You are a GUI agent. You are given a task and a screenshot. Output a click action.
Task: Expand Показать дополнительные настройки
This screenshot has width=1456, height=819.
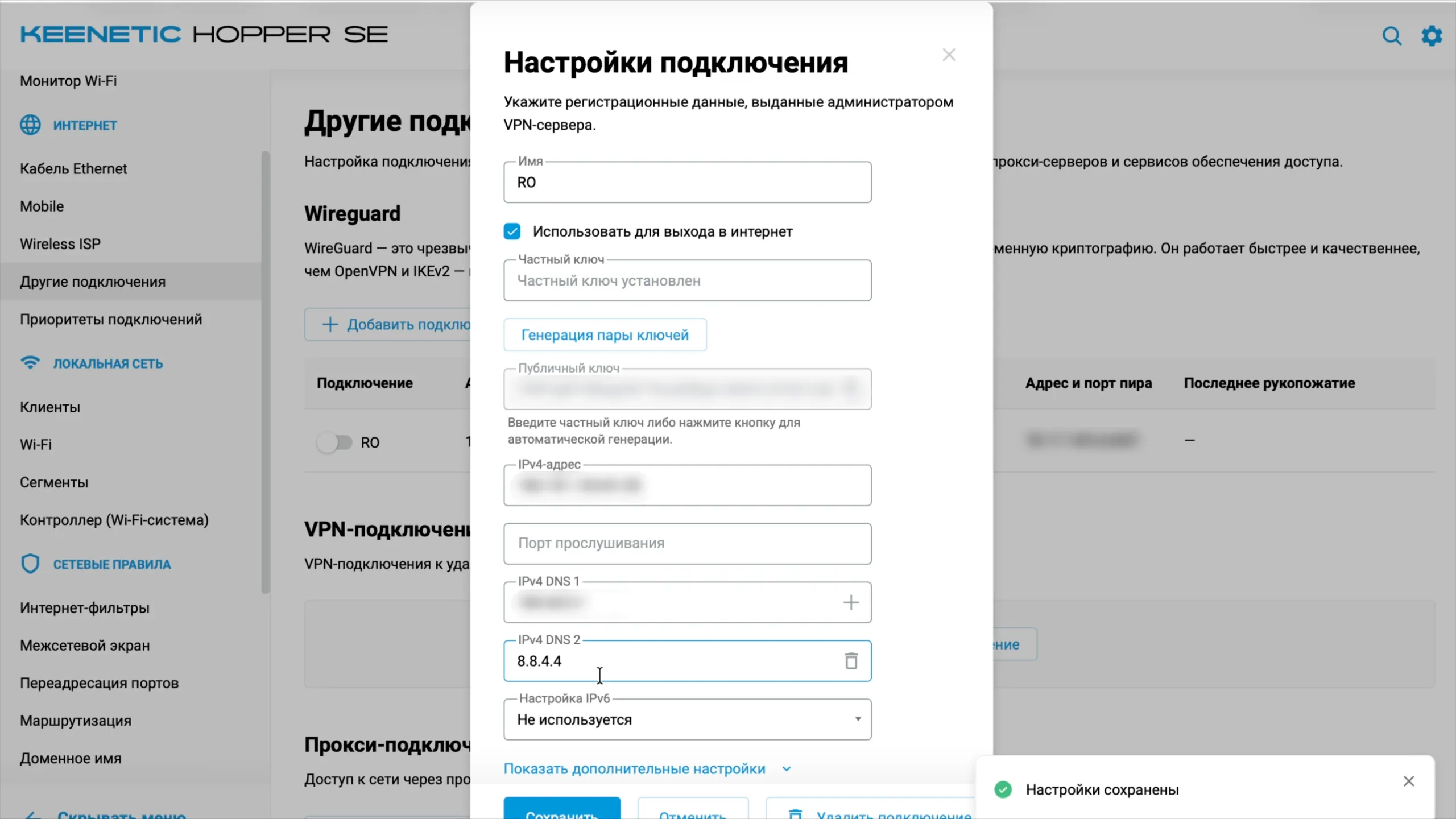(x=647, y=769)
